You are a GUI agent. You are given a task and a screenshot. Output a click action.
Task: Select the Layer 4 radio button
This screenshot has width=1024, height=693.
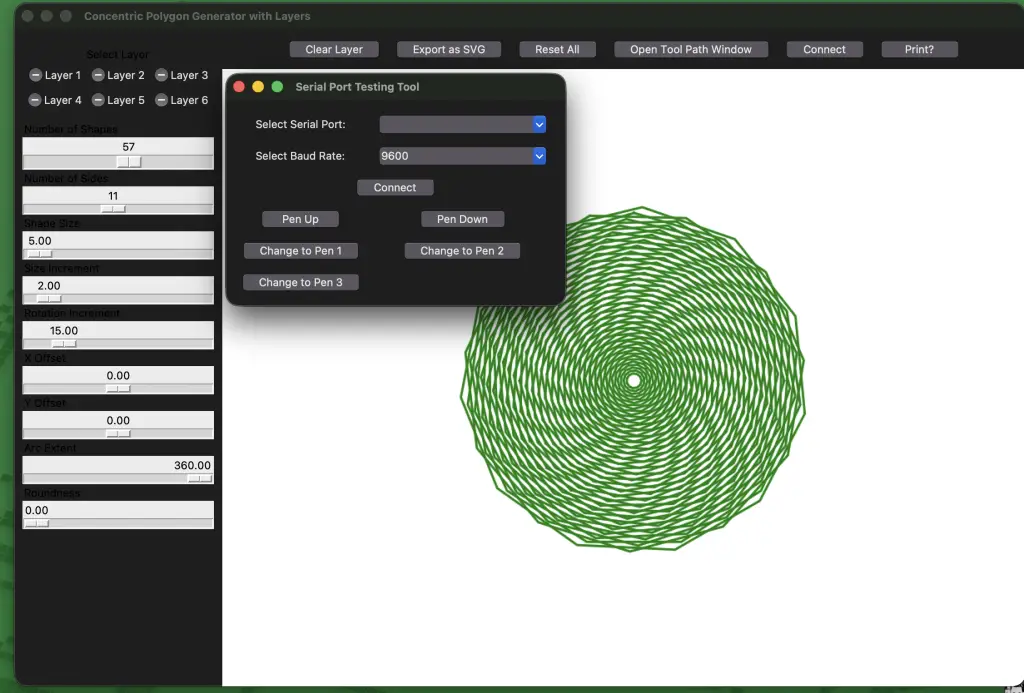coord(55,100)
